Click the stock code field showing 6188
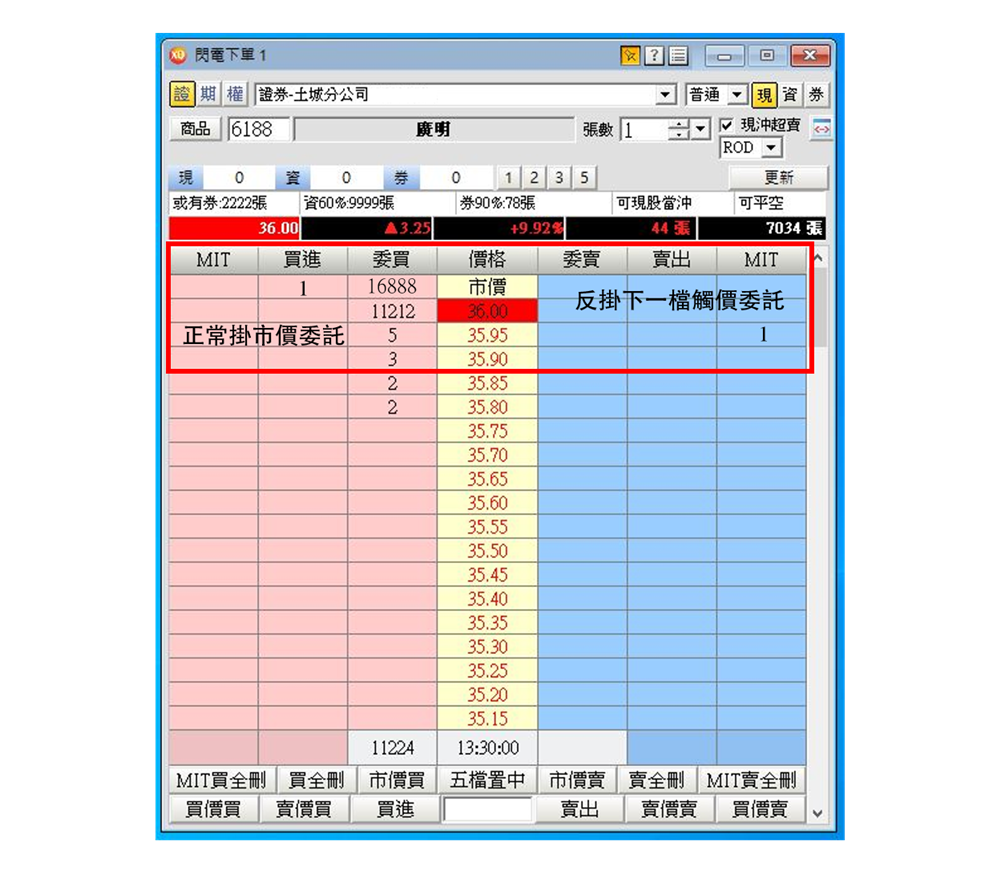 (x=259, y=129)
